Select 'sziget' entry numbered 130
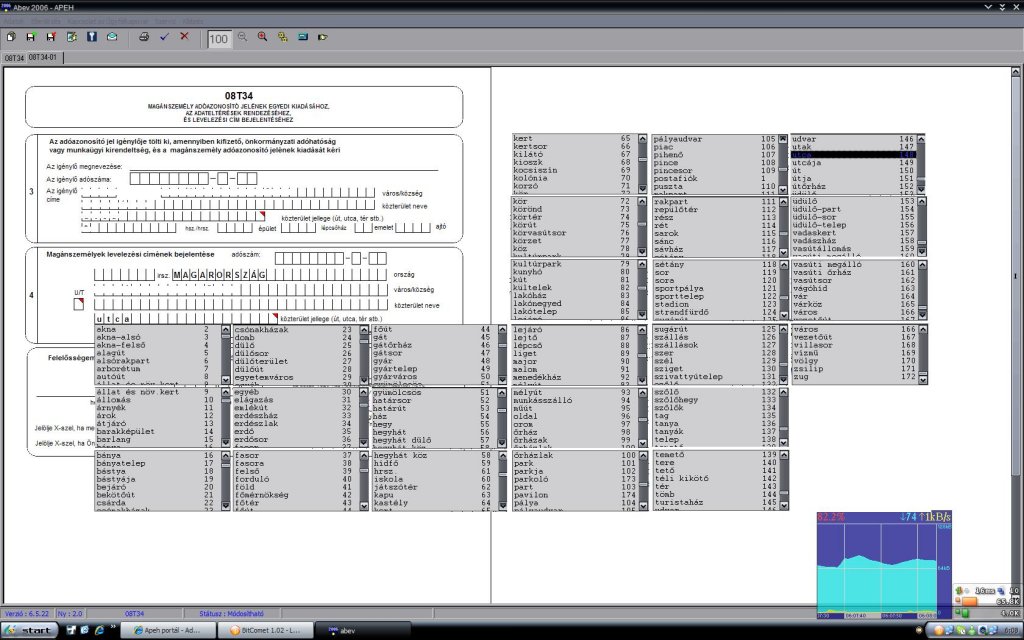1024x640 pixels. pyautogui.click(x=714, y=369)
